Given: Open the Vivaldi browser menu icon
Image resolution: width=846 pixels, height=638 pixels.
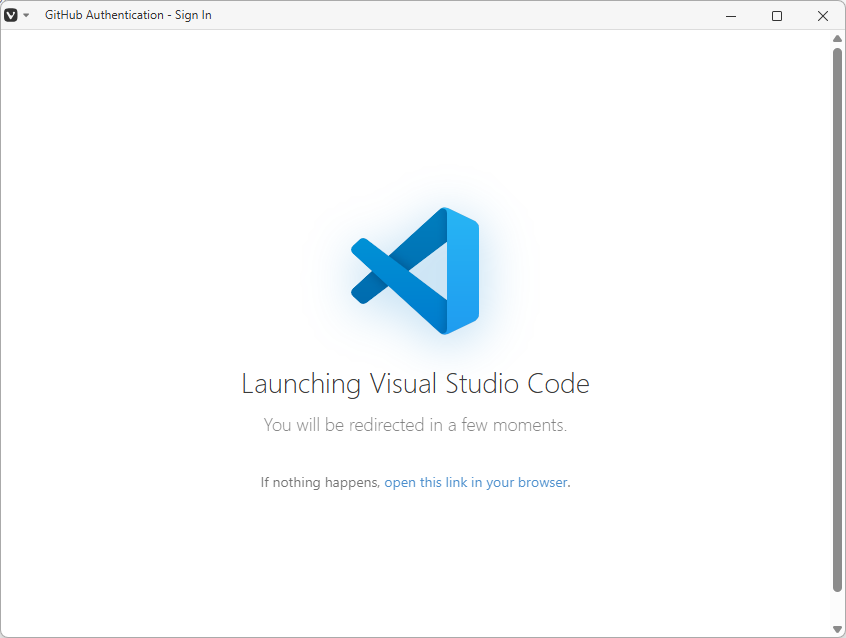Looking at the screenshot, I should 11,15.
